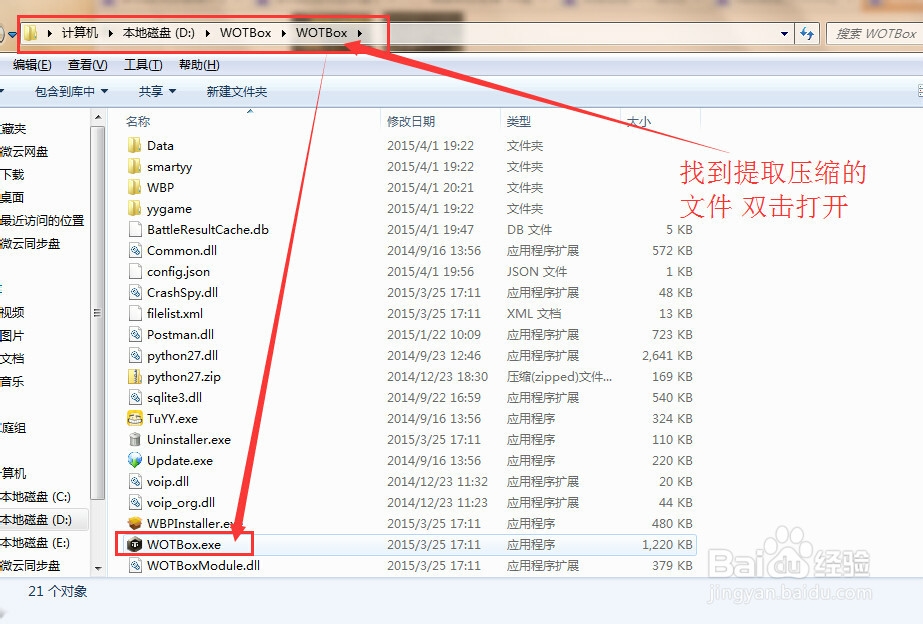Click 新建文件夹 button
The width and height of the screenshot is (923, 624).
coord(237,91)
